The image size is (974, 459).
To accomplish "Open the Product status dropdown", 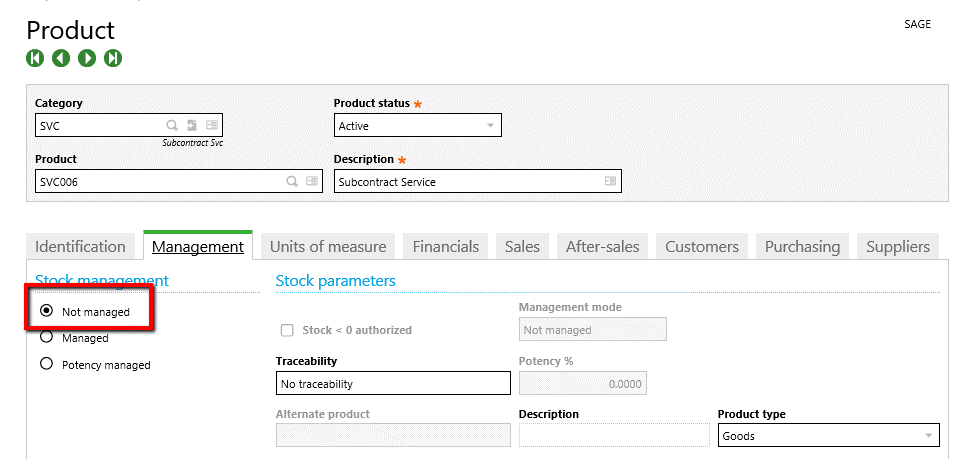I will 490,126.
